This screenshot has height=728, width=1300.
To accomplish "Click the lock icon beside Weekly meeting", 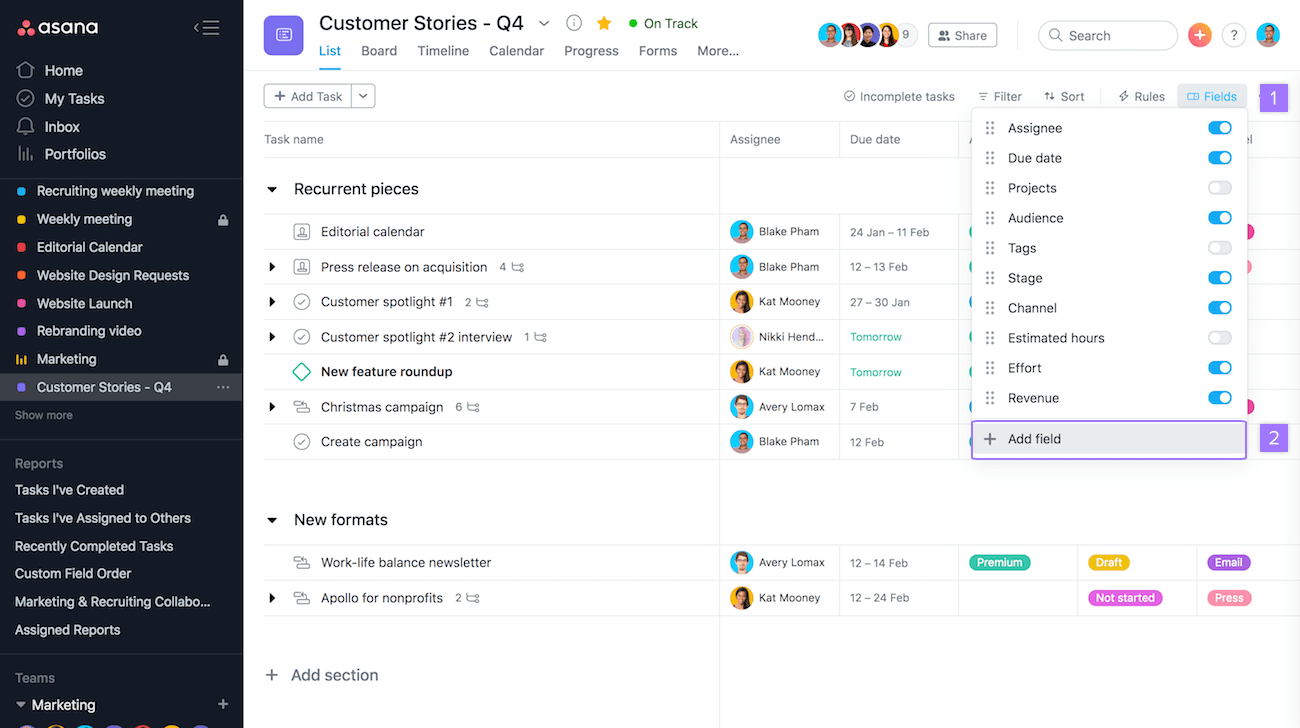I will click(x=223, y=220).
